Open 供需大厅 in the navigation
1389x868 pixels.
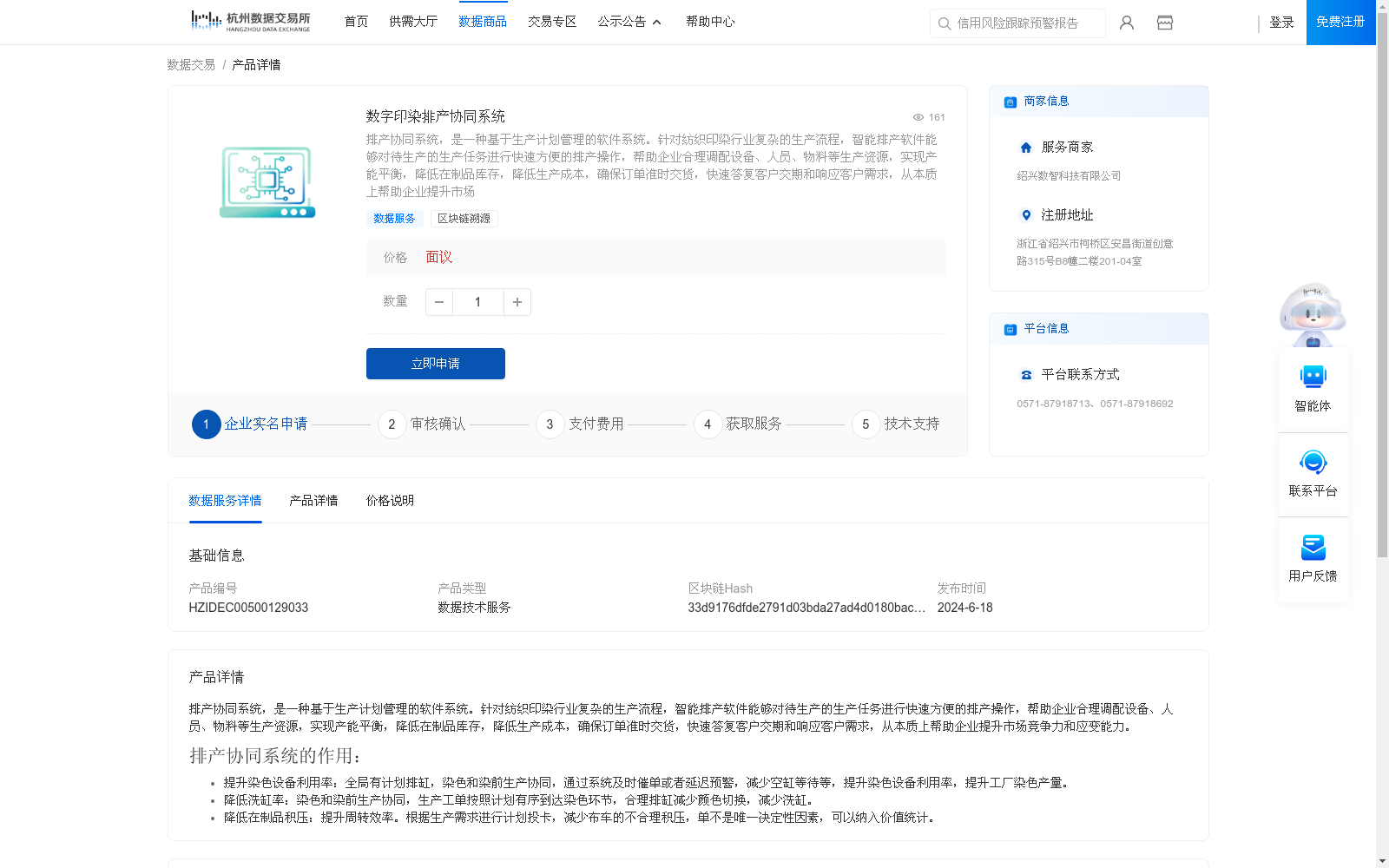point(413,22)
